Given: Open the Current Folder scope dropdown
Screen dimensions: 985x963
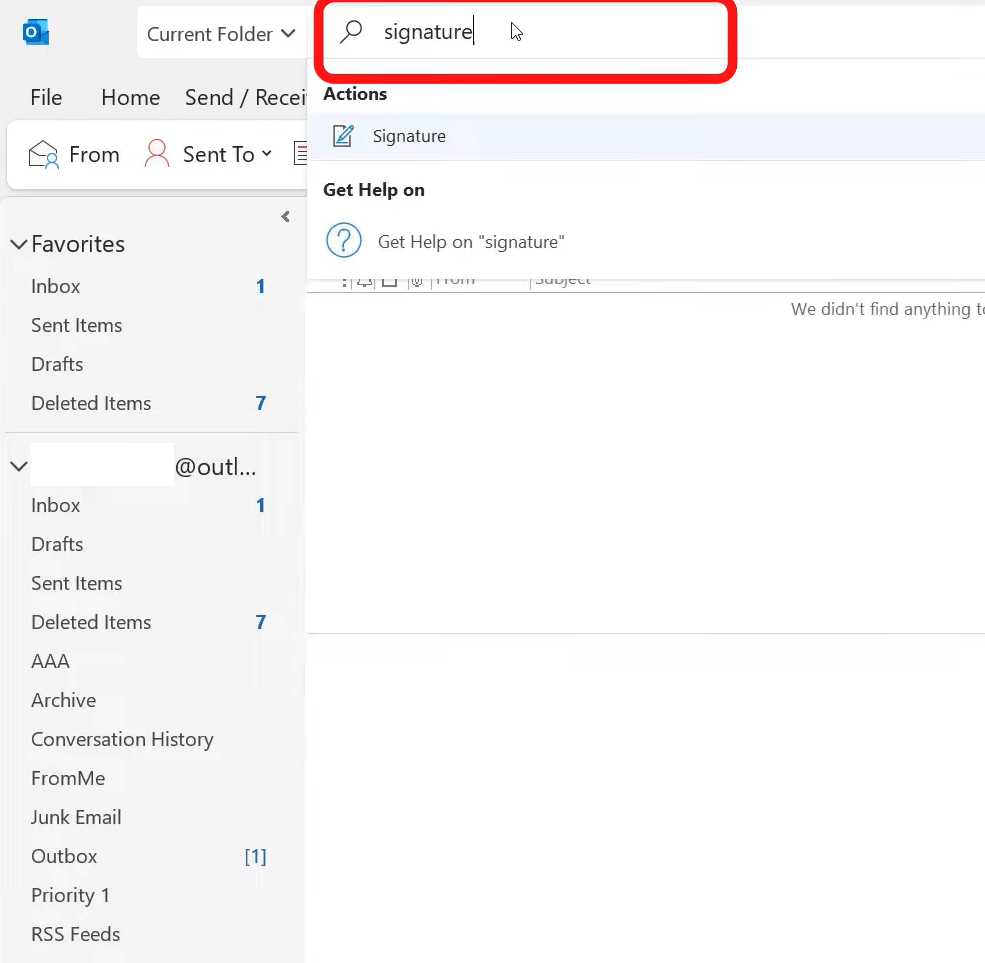Looking at the screenshot, I should pos(221,33).
